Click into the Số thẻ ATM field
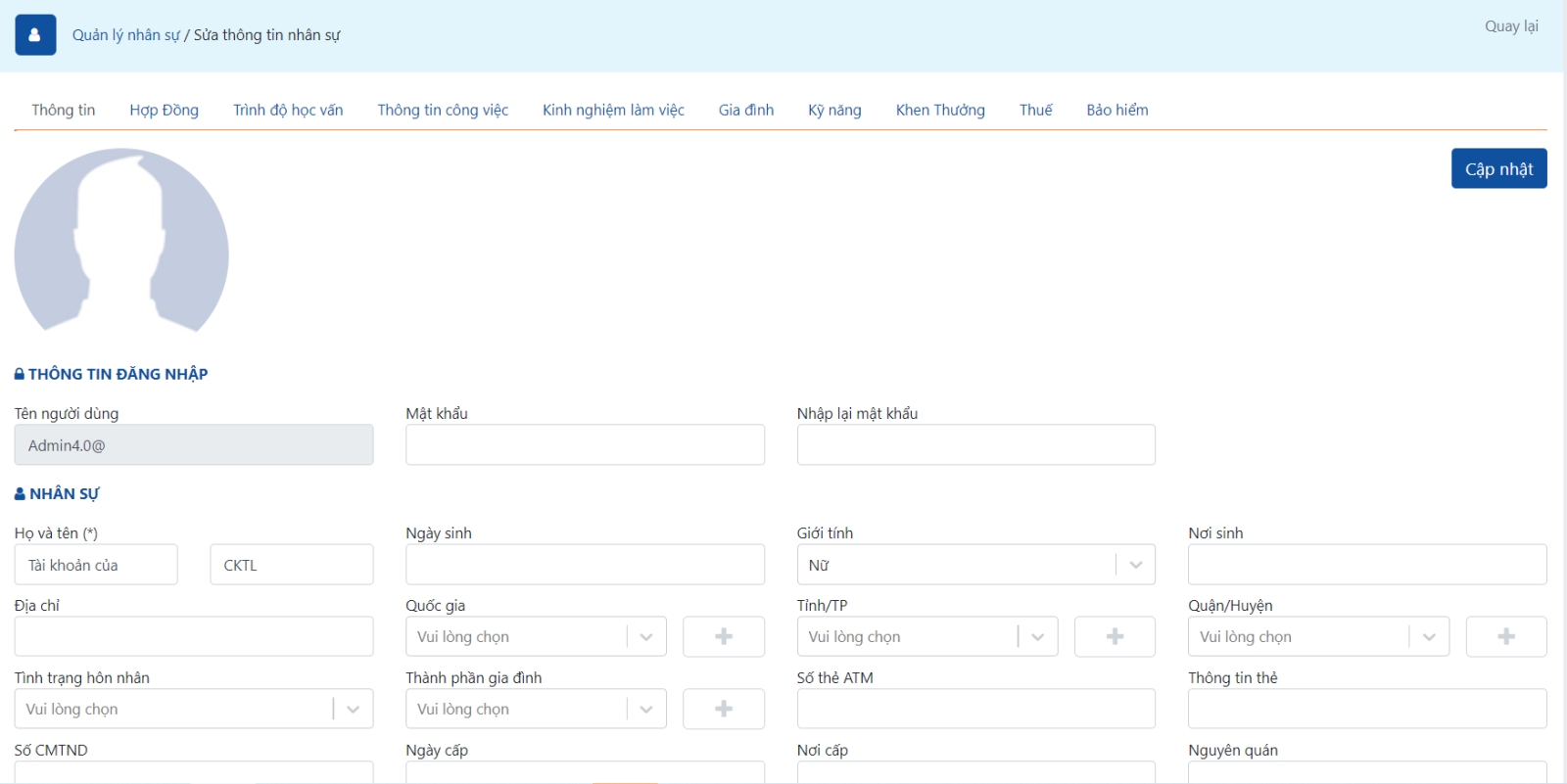 point(975,709)
